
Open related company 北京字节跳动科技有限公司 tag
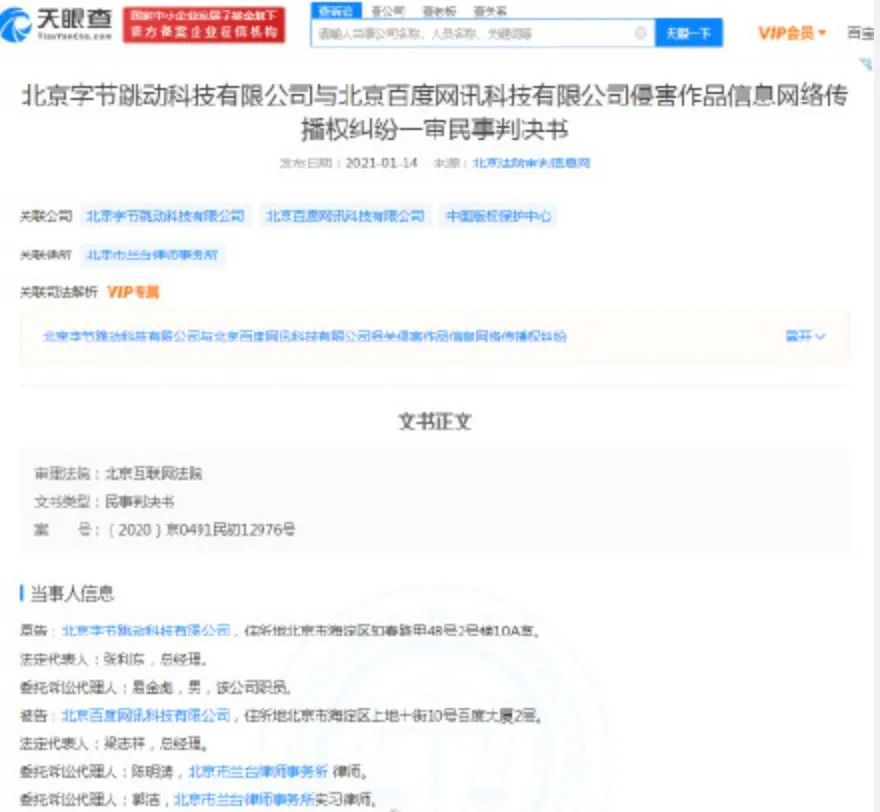(165, 216)
